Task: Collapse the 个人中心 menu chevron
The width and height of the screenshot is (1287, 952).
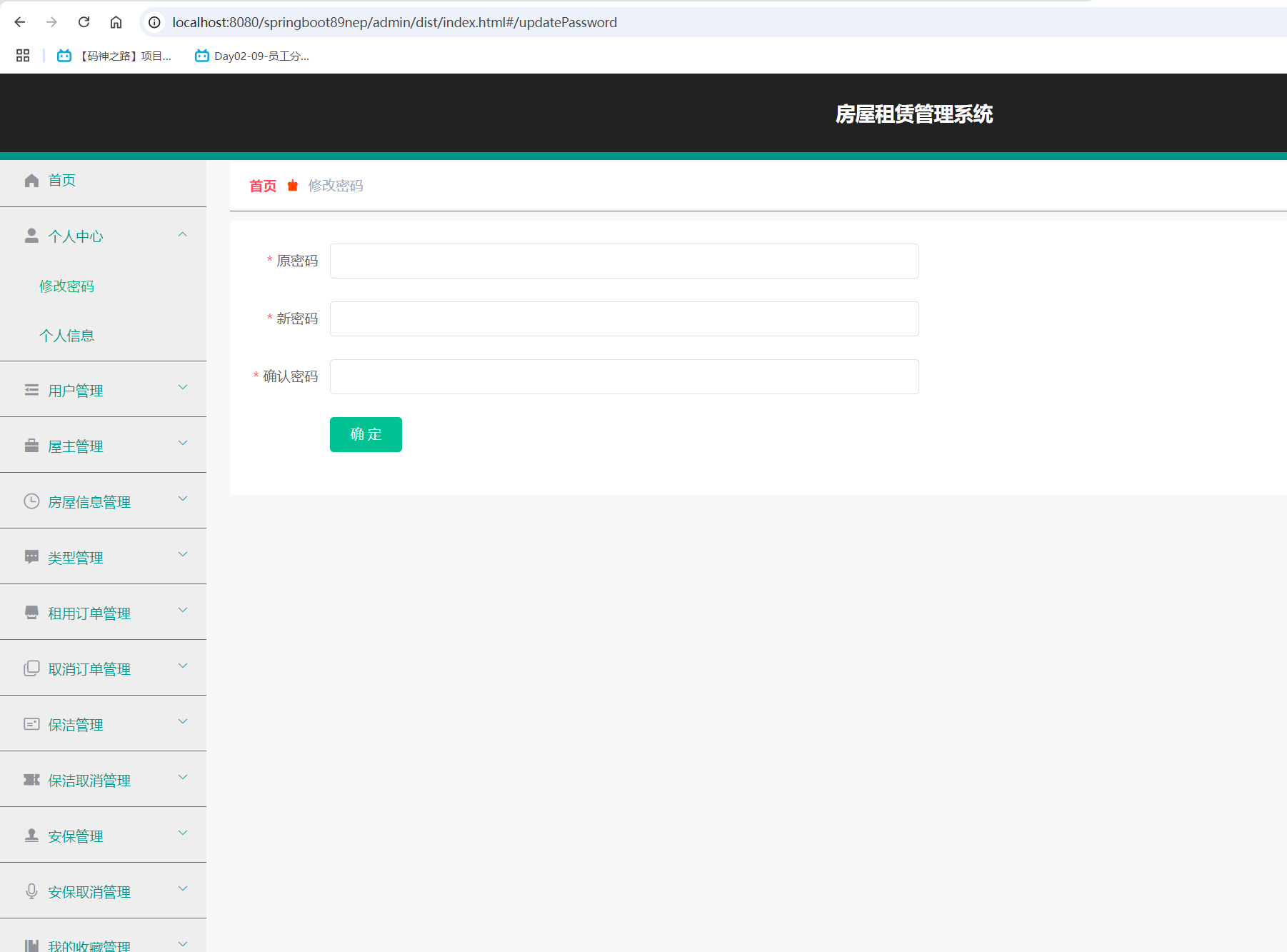Action: pyautogui.click(x=183, y=235)
